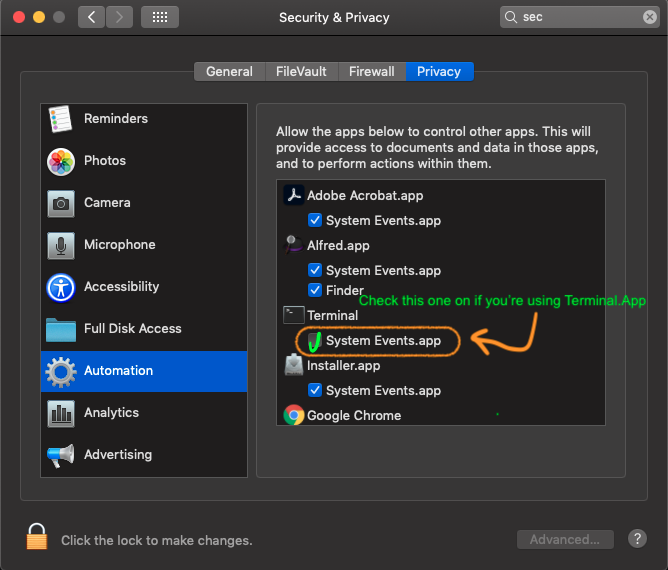This screenshot has width=668, height=570.
Task: Click 'Google Chrome' name in app list
Action: (354, 415)
